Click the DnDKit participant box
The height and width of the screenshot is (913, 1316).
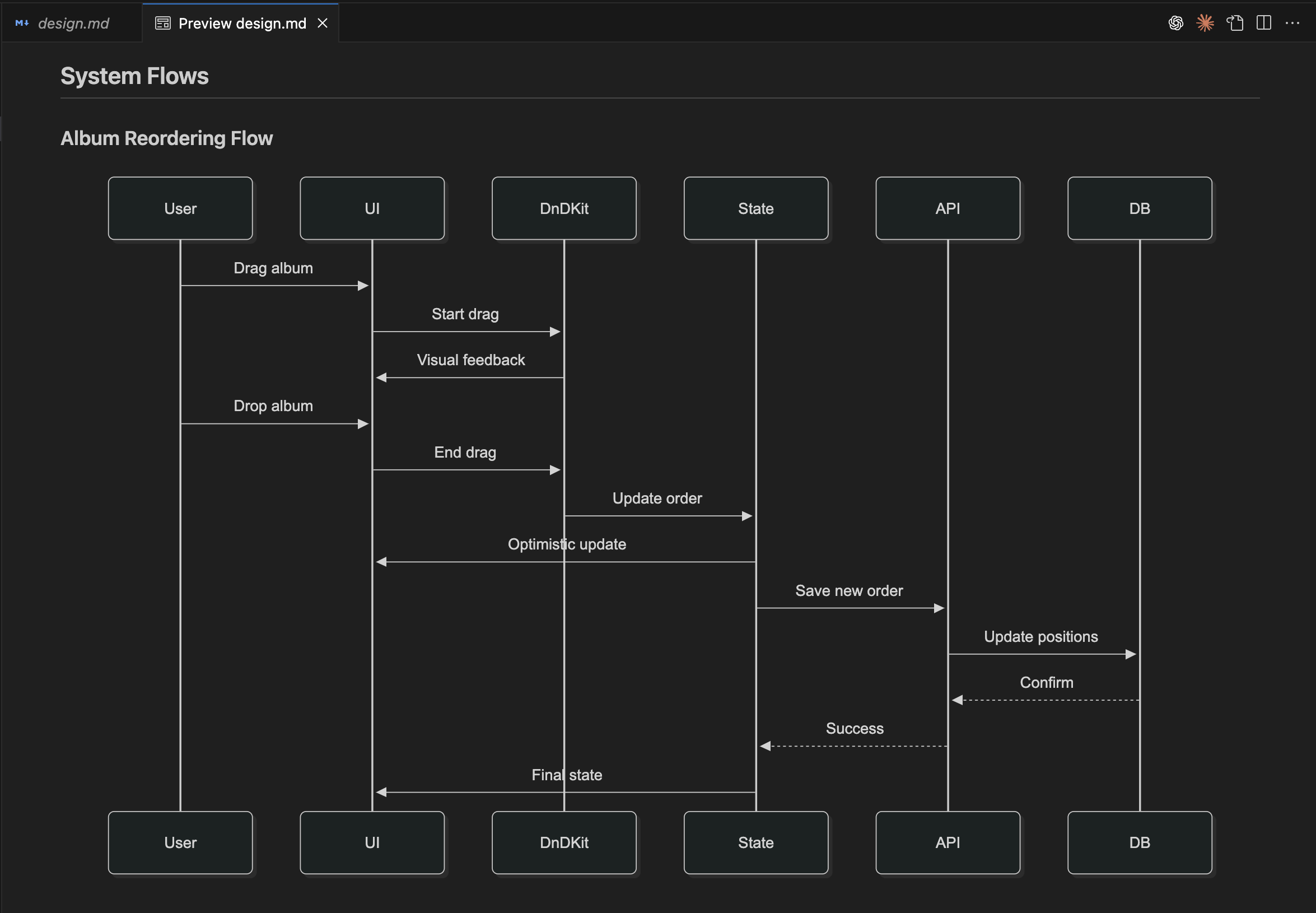[563, 208]
